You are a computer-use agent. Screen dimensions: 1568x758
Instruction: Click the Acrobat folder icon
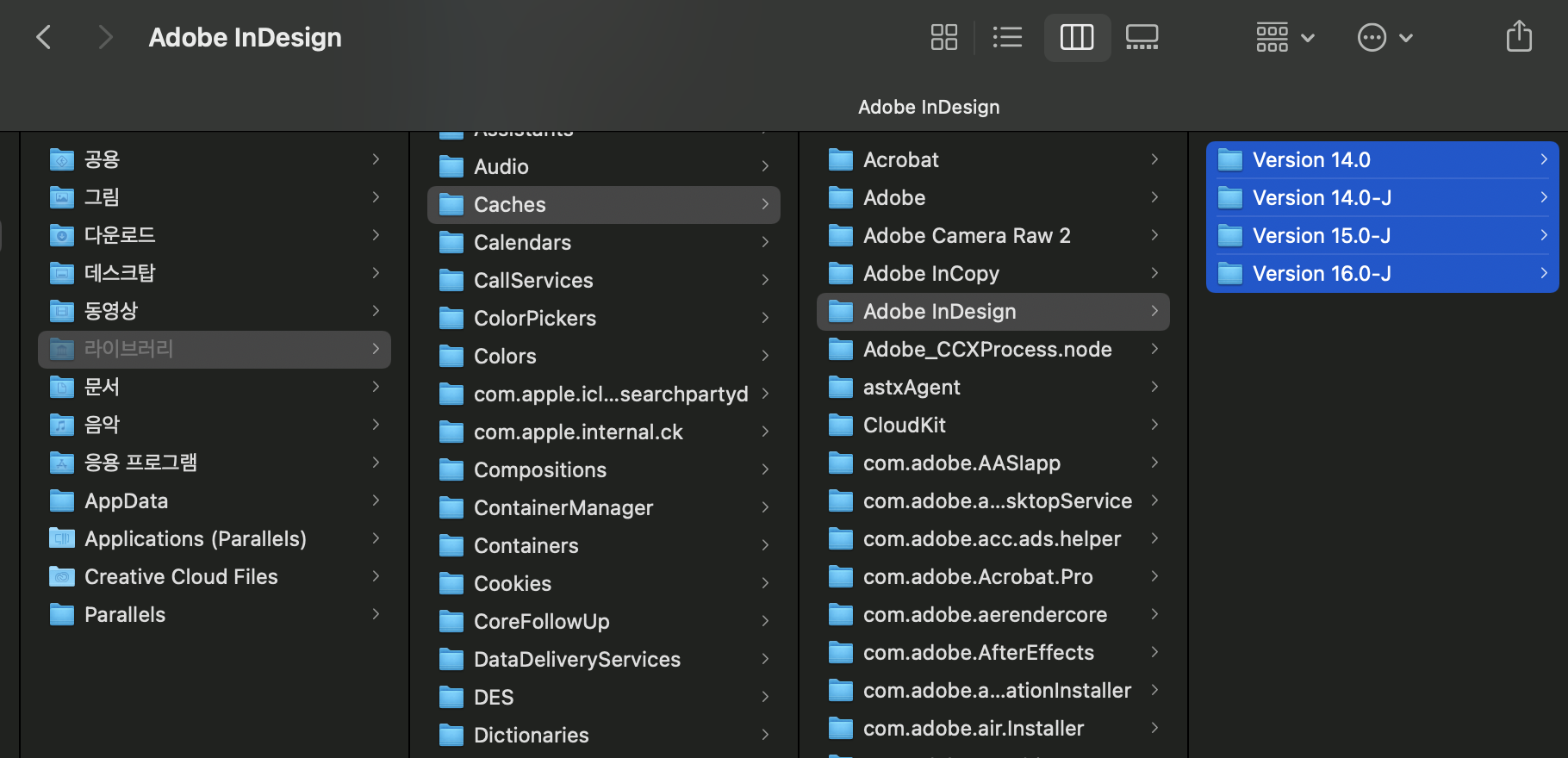point(841,159)
